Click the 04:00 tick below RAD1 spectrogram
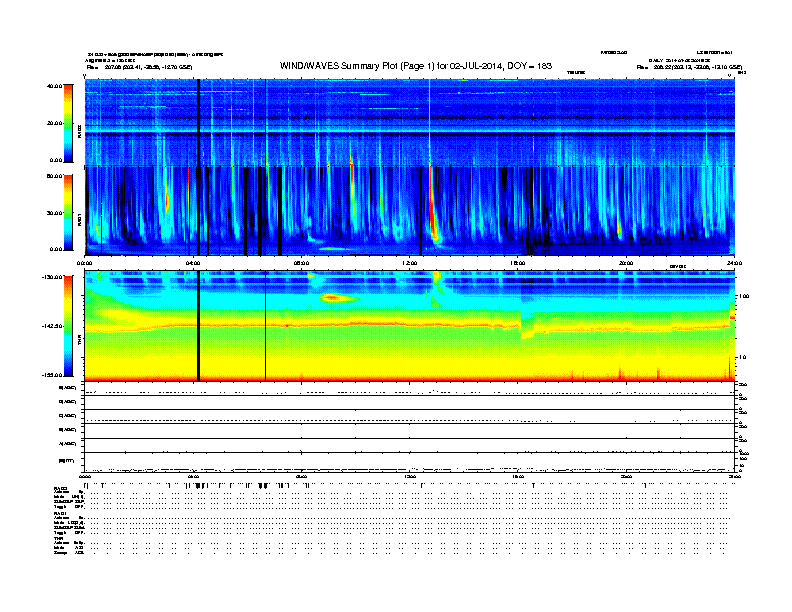 (x=193, y=263)
